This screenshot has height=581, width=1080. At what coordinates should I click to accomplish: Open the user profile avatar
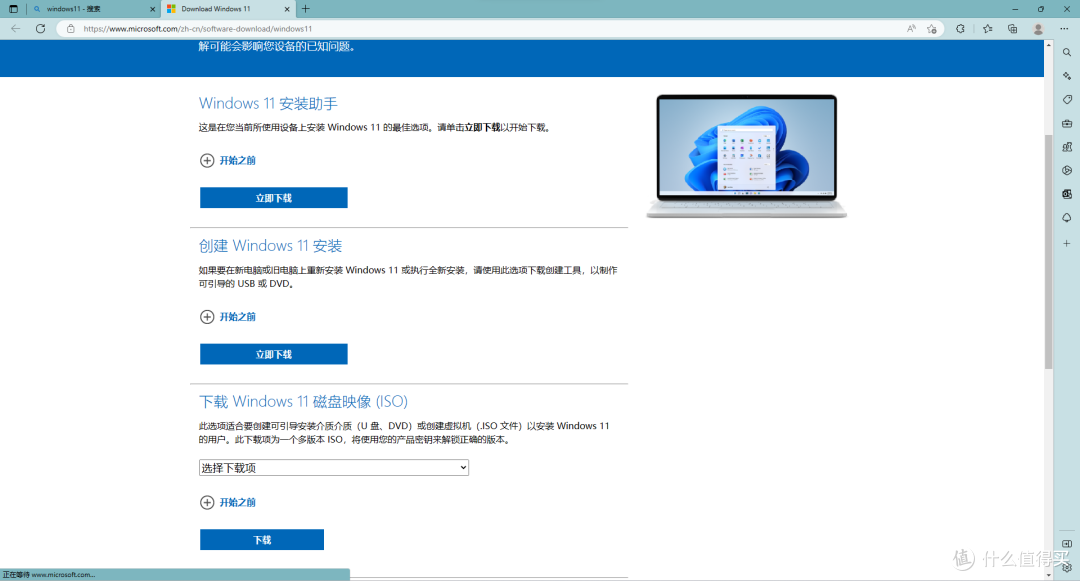1038,29
